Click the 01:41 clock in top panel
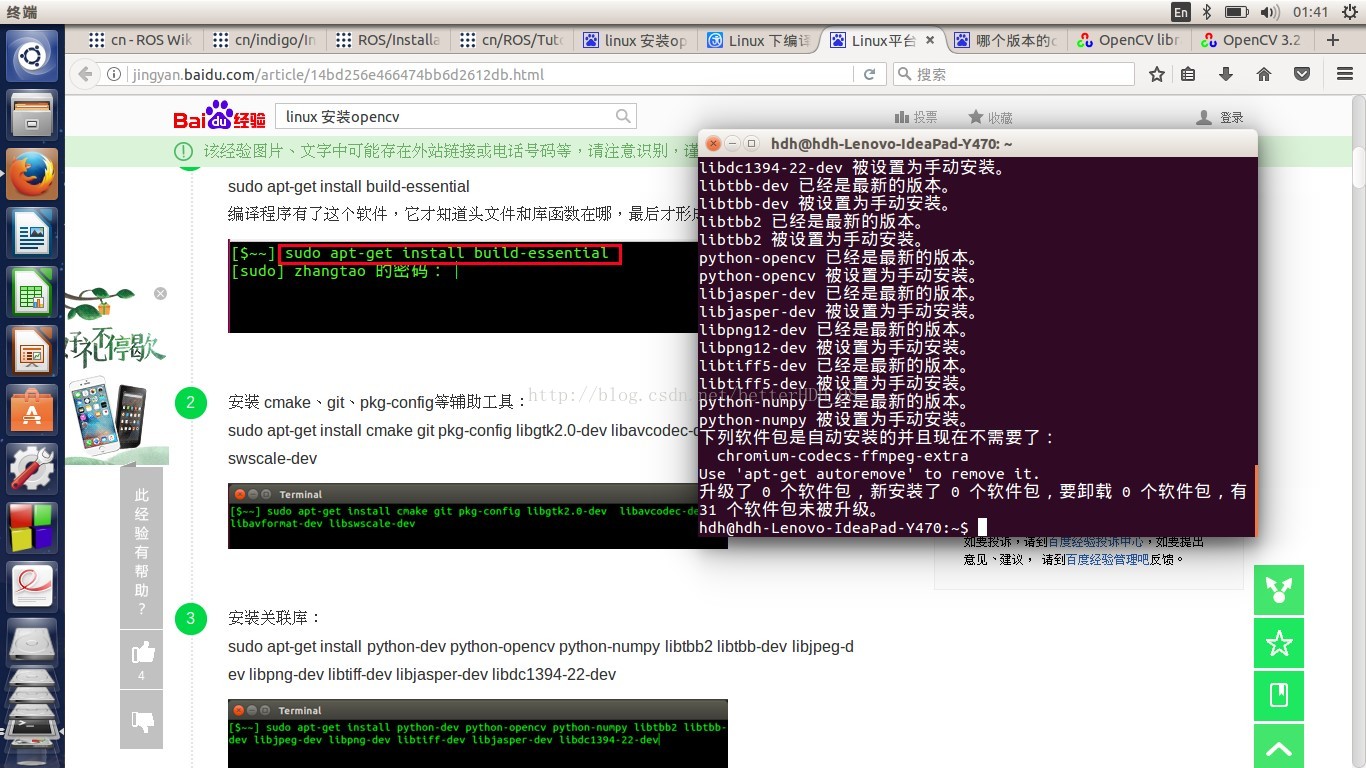 pos(1310,12)
